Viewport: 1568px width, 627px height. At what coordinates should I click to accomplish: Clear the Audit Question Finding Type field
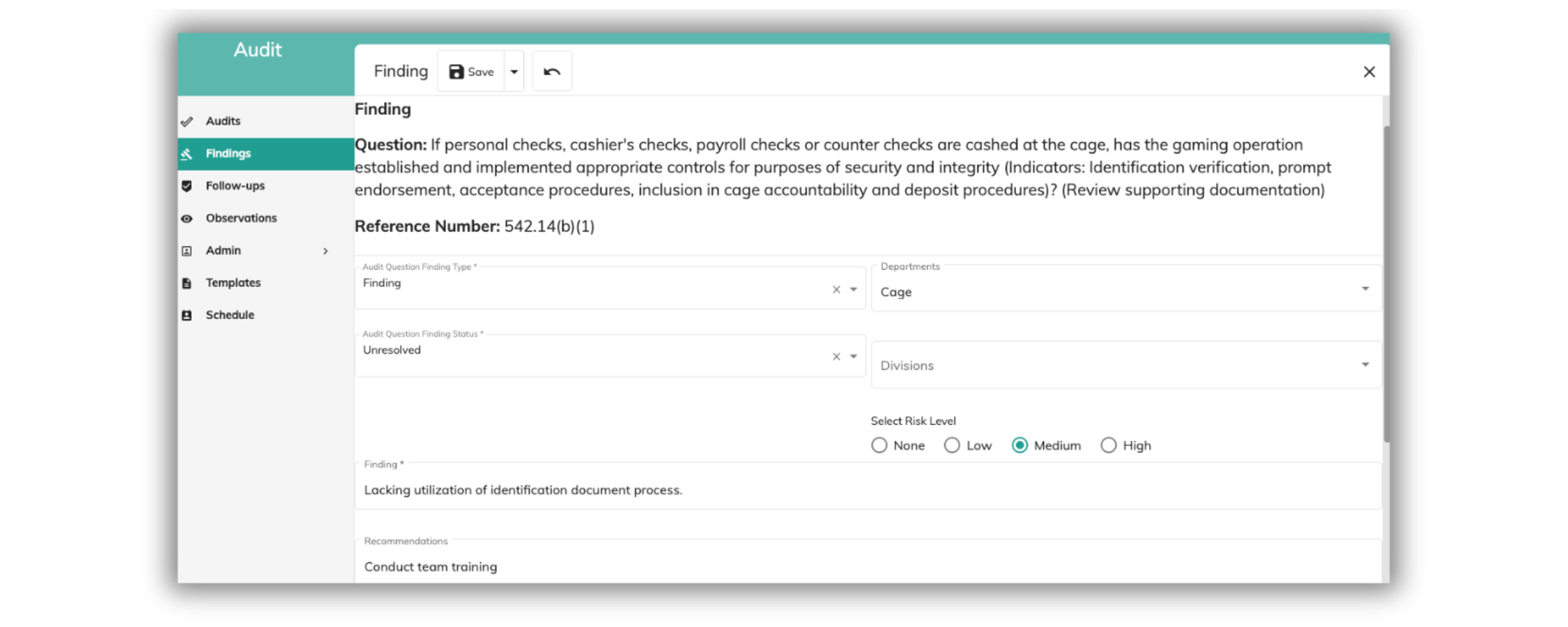pyautogui.click(x=836, y=290)
